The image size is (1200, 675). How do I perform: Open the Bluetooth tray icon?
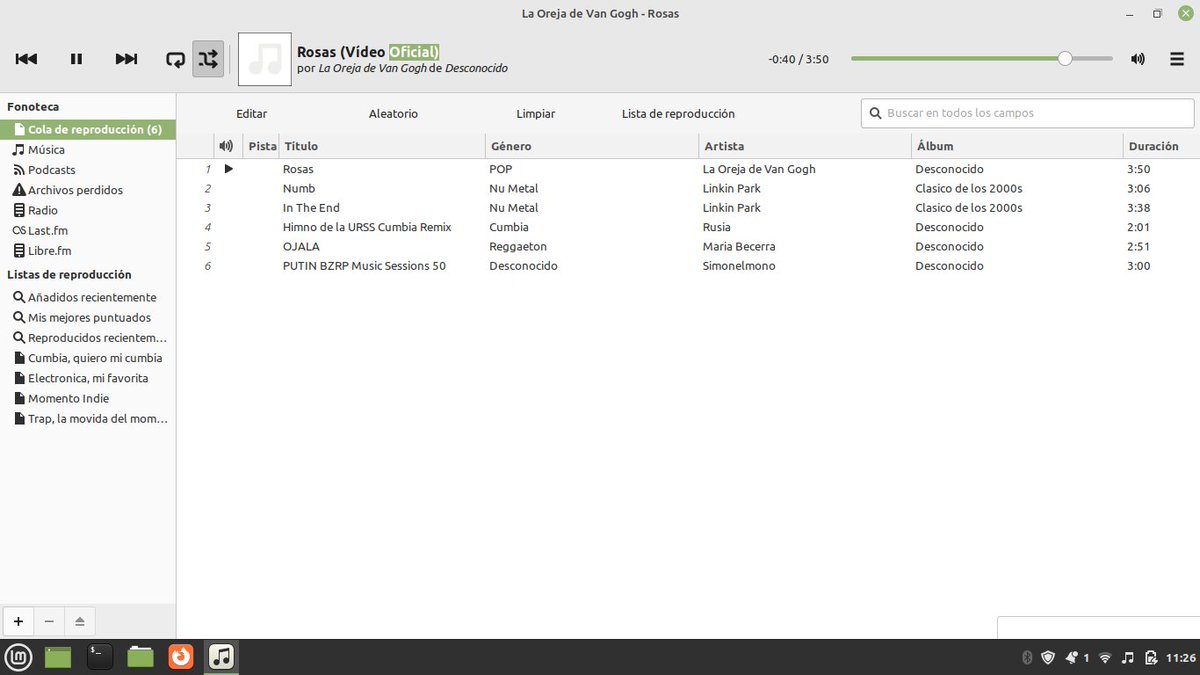[1026, 658]
